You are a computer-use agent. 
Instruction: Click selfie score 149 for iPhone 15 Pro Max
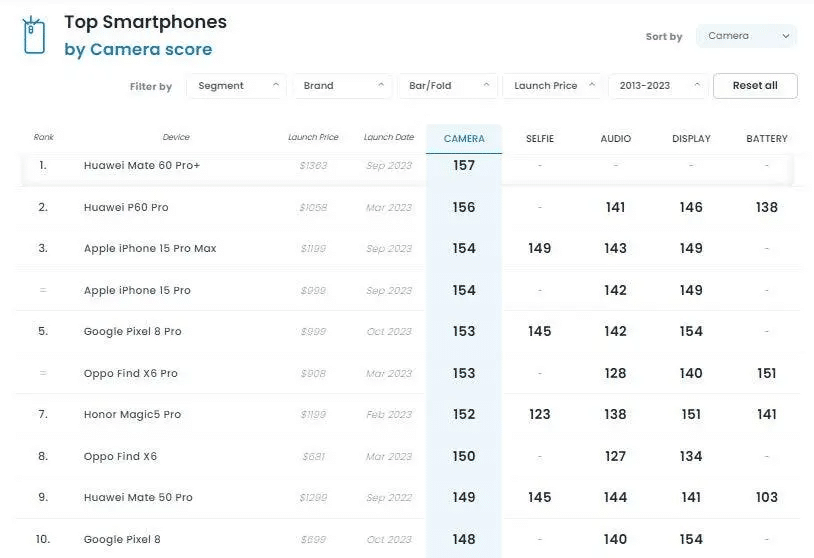pyautogui.click(x=540, y=248)
